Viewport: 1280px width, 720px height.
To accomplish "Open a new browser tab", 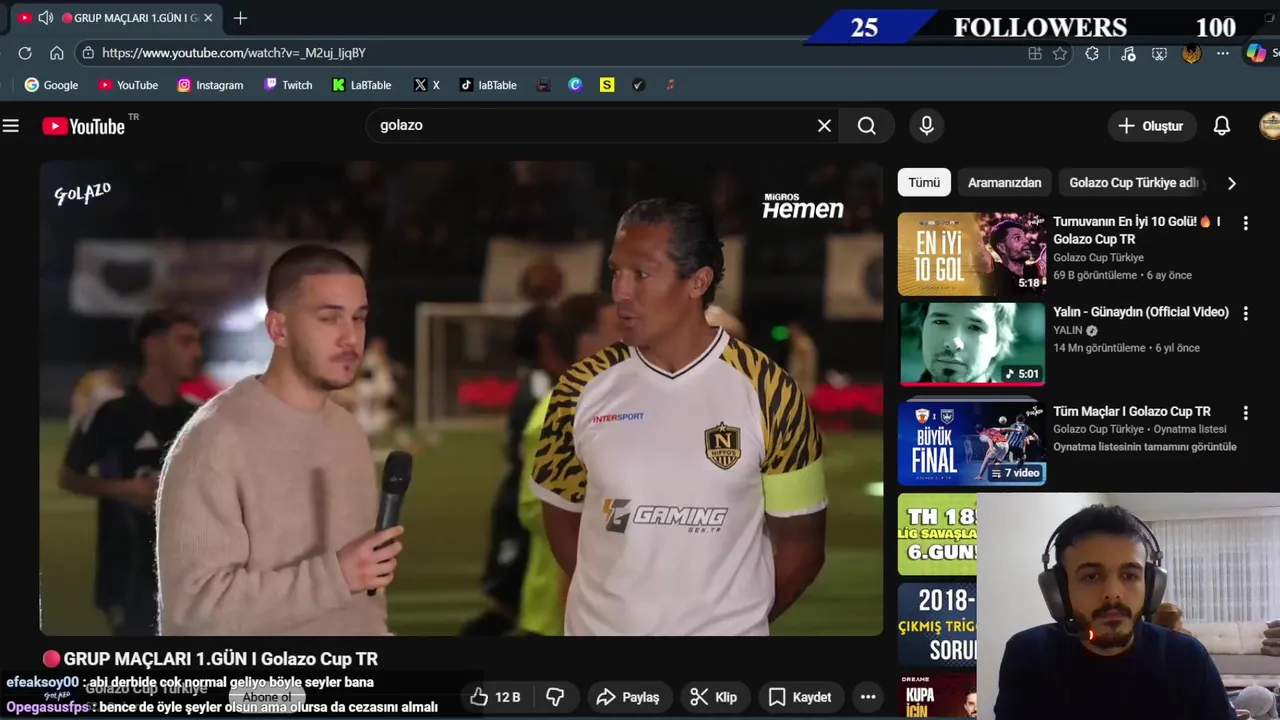I will pos(240,18).
